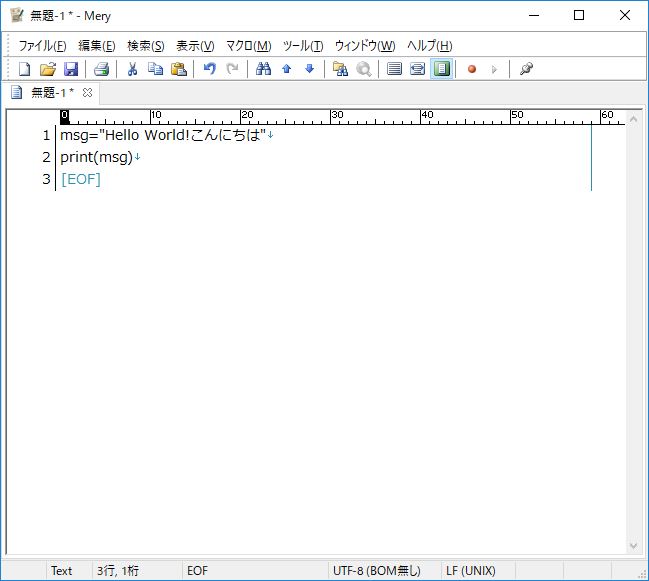Image resolution: width=649 pixels, height=581 pixels.
Task: Open a file using the folder icon
Action: click(48, 69)
